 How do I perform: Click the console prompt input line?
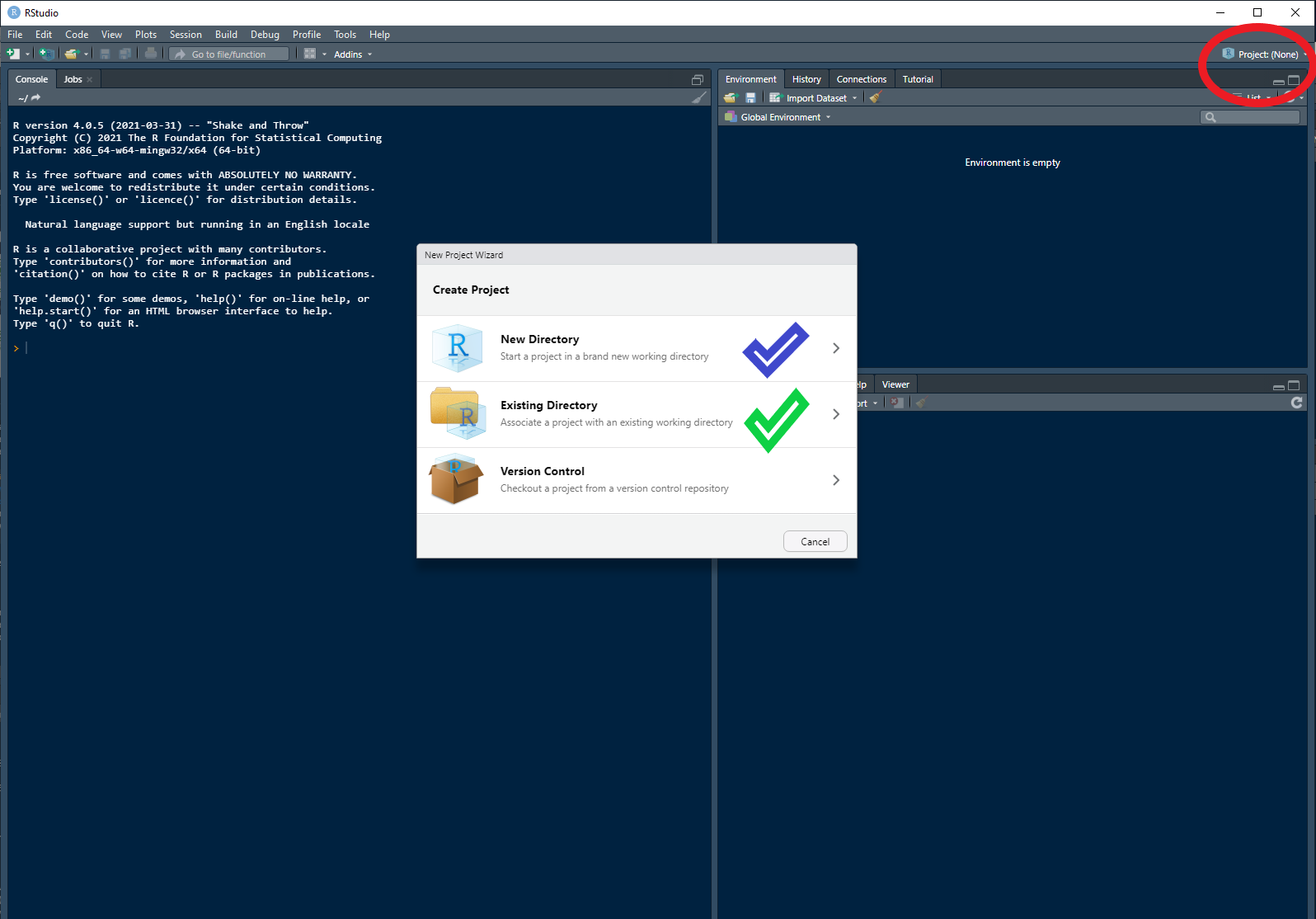pyautogui.click(x=359, y=348)
